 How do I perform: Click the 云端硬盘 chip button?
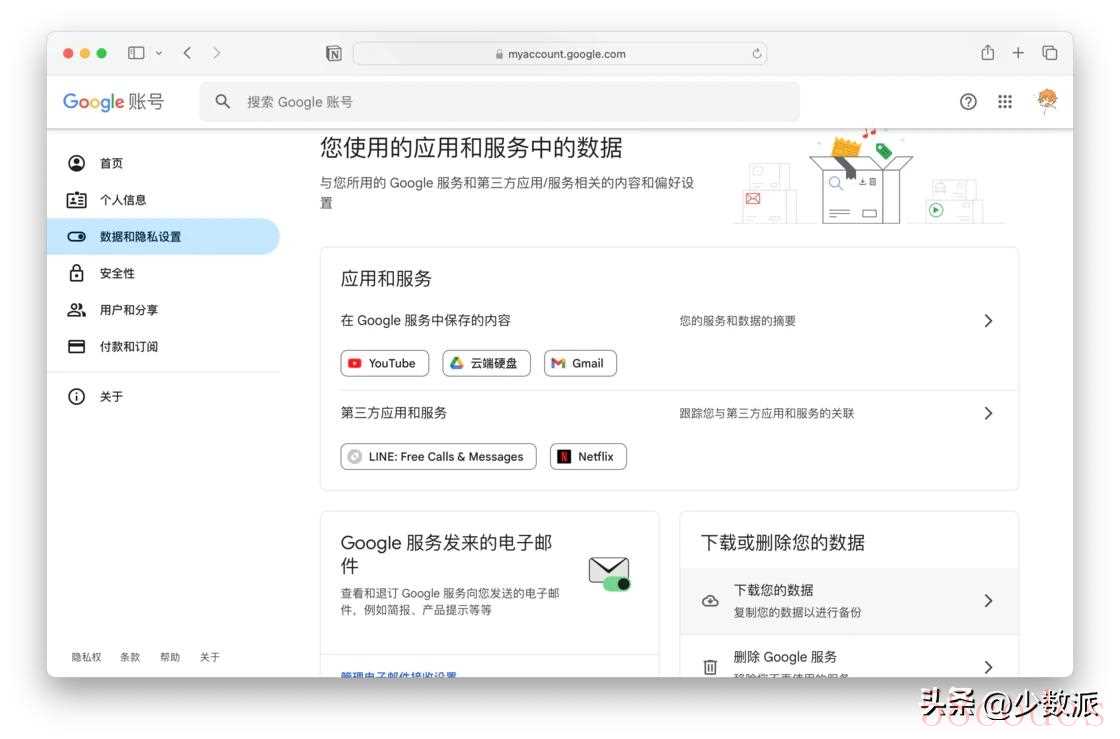(x=486, y=363)
